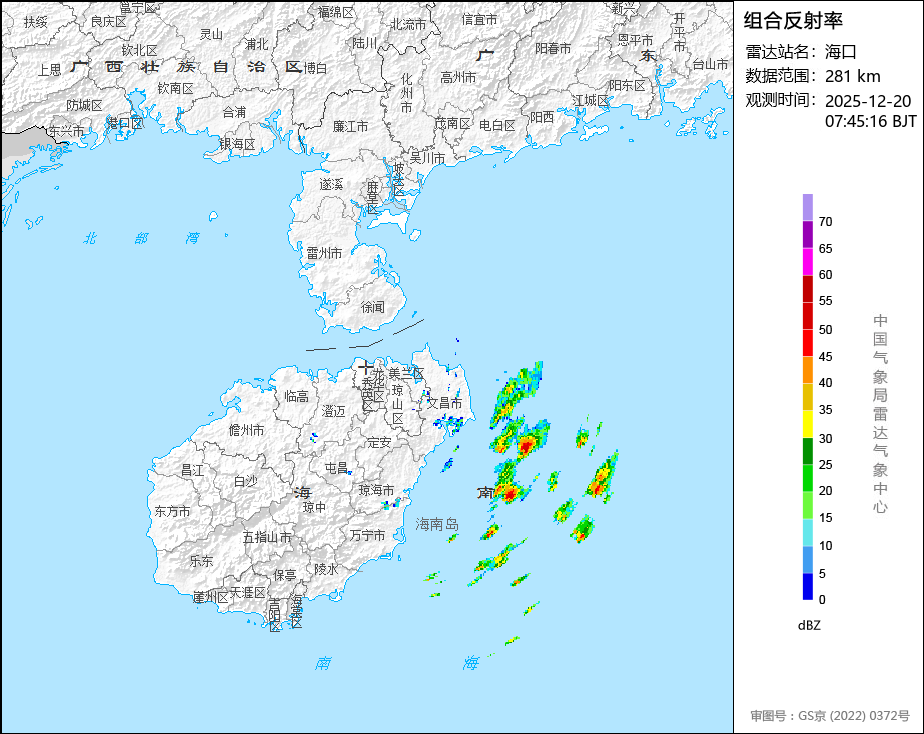Select the dark green 25–30 legend band
Image resolution: width=924 pixels, height=734 pixels.
[808, 451]
